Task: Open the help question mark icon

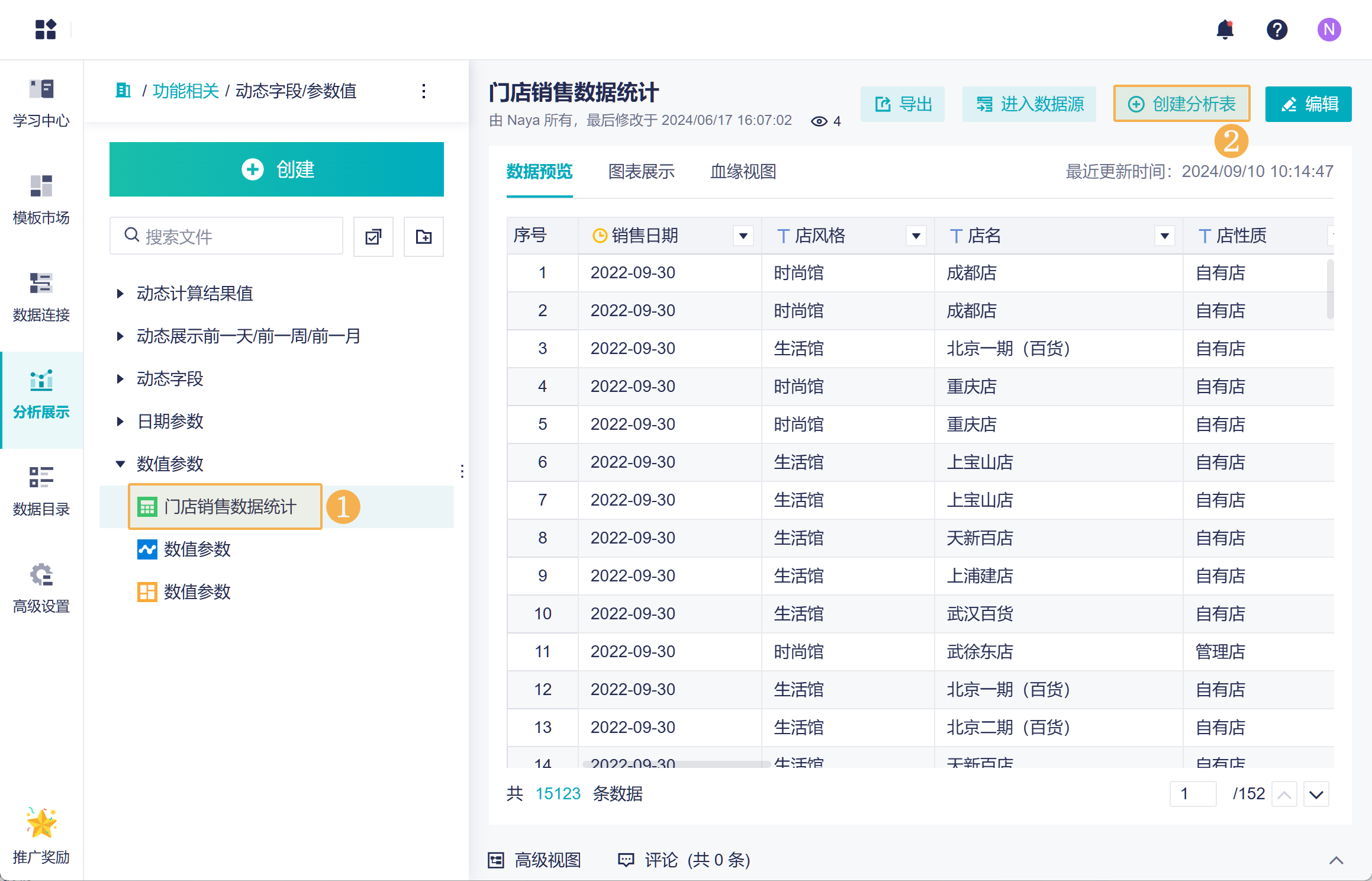Action: (x=1277, y=30)
